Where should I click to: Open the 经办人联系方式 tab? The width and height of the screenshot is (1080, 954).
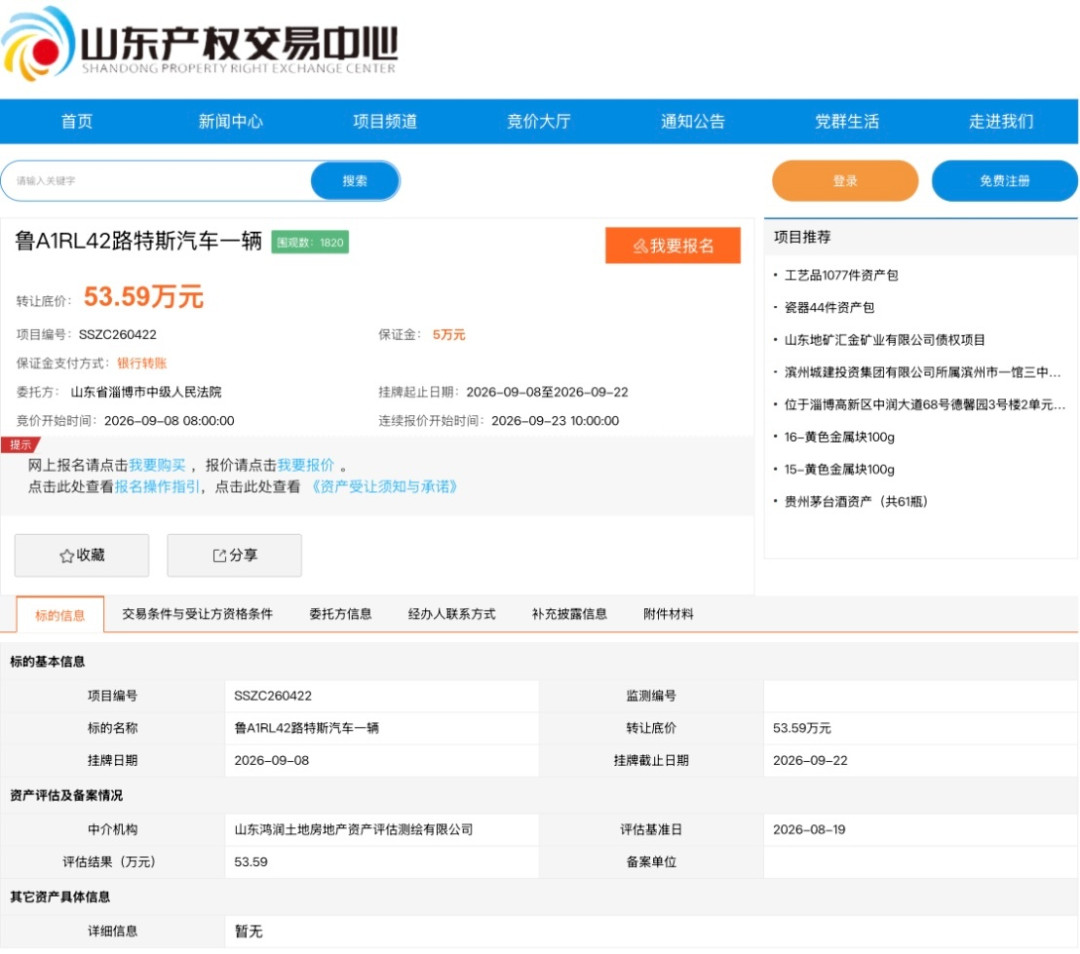click(x=452, y=614)
